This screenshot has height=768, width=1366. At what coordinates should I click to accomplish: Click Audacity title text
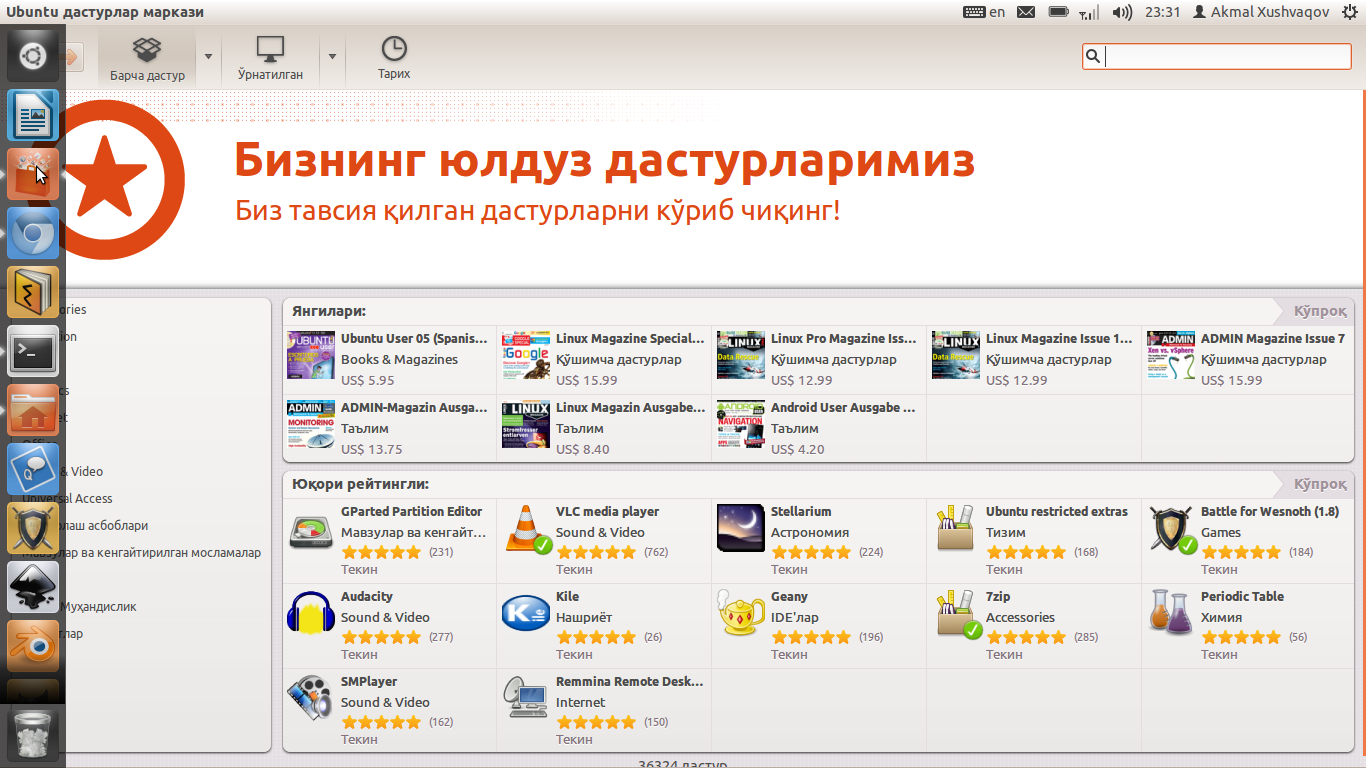[367, 596]
